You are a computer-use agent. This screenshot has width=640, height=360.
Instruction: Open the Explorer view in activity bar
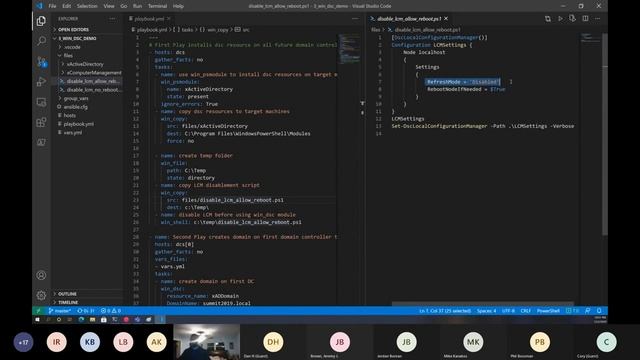(x=41, y=21)
